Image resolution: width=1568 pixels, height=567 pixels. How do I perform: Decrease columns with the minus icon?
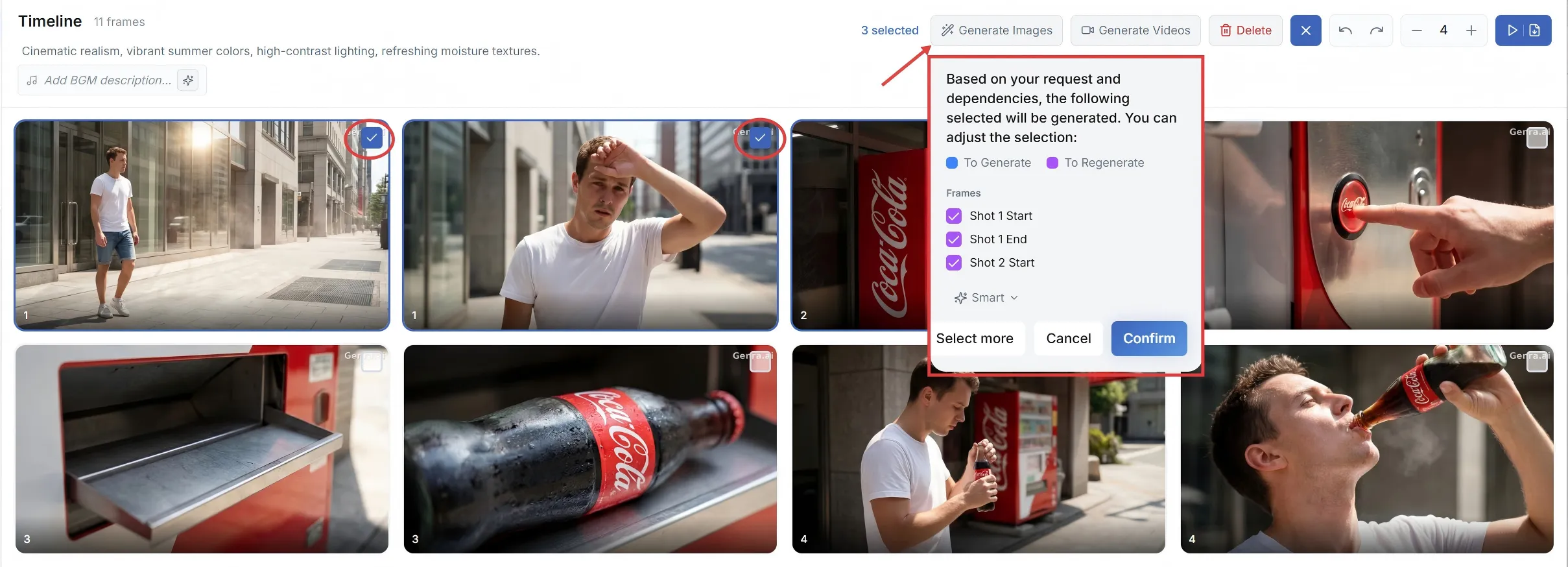[x=1416, y=30]
